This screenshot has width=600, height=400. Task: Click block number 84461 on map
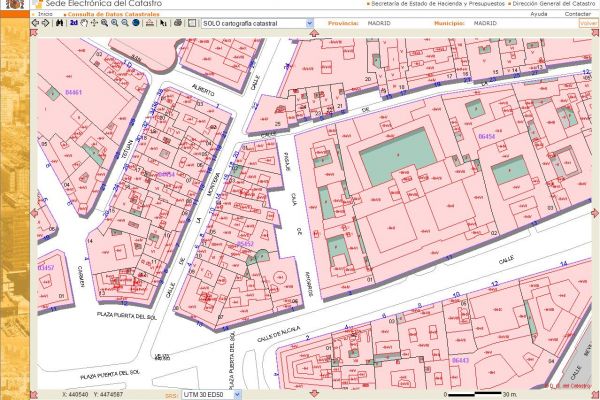point(73,92)
